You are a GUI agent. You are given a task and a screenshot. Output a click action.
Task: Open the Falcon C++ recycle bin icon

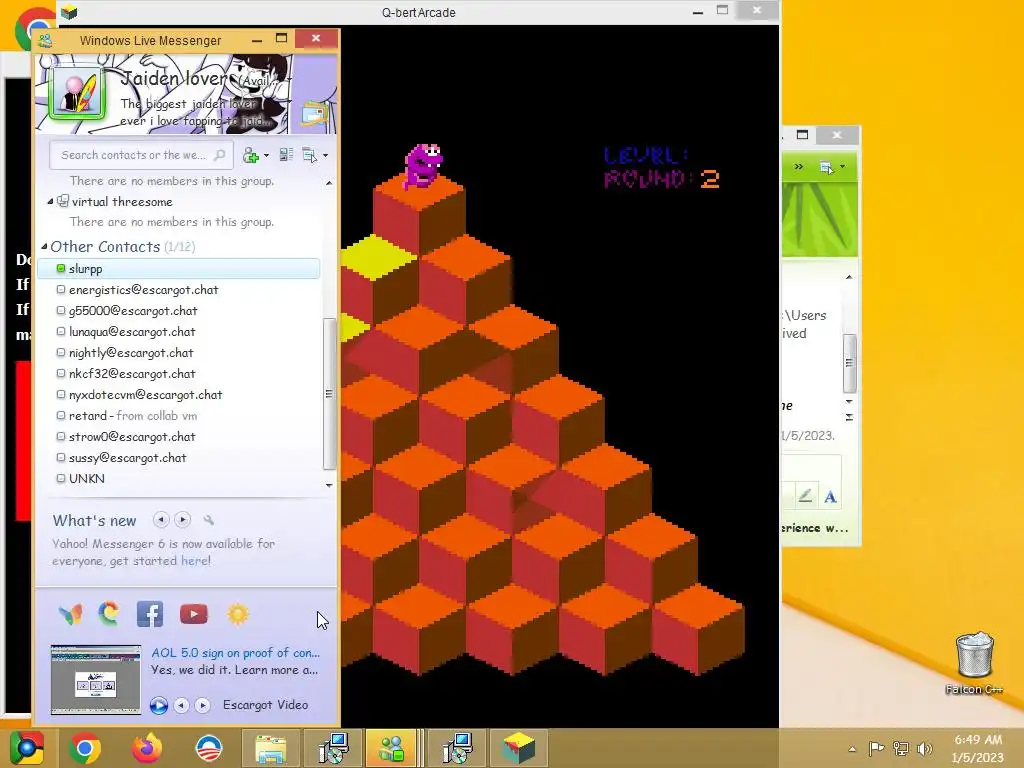pos(974,662)
